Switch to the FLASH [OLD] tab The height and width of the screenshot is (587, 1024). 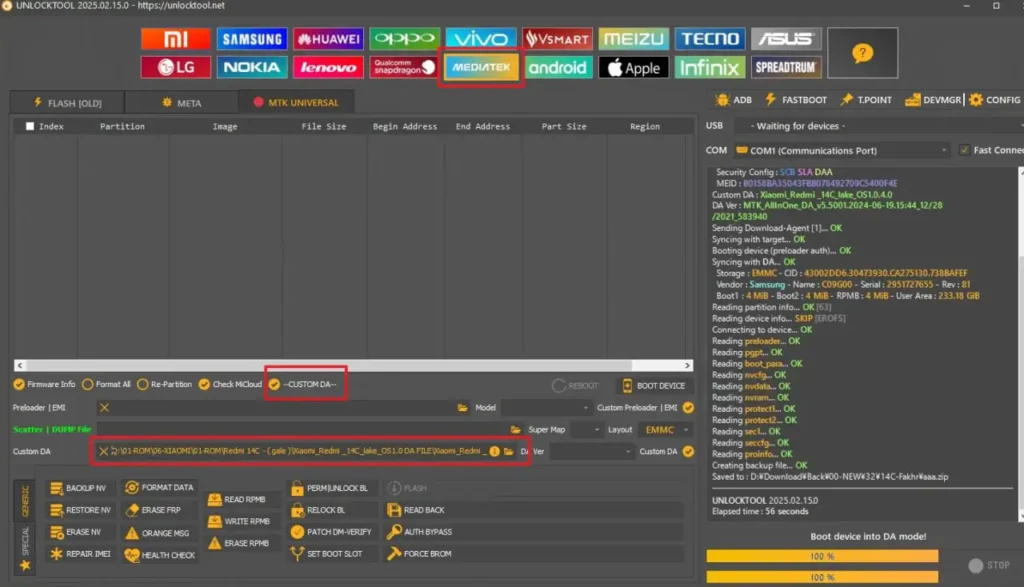tap(67, 103)
